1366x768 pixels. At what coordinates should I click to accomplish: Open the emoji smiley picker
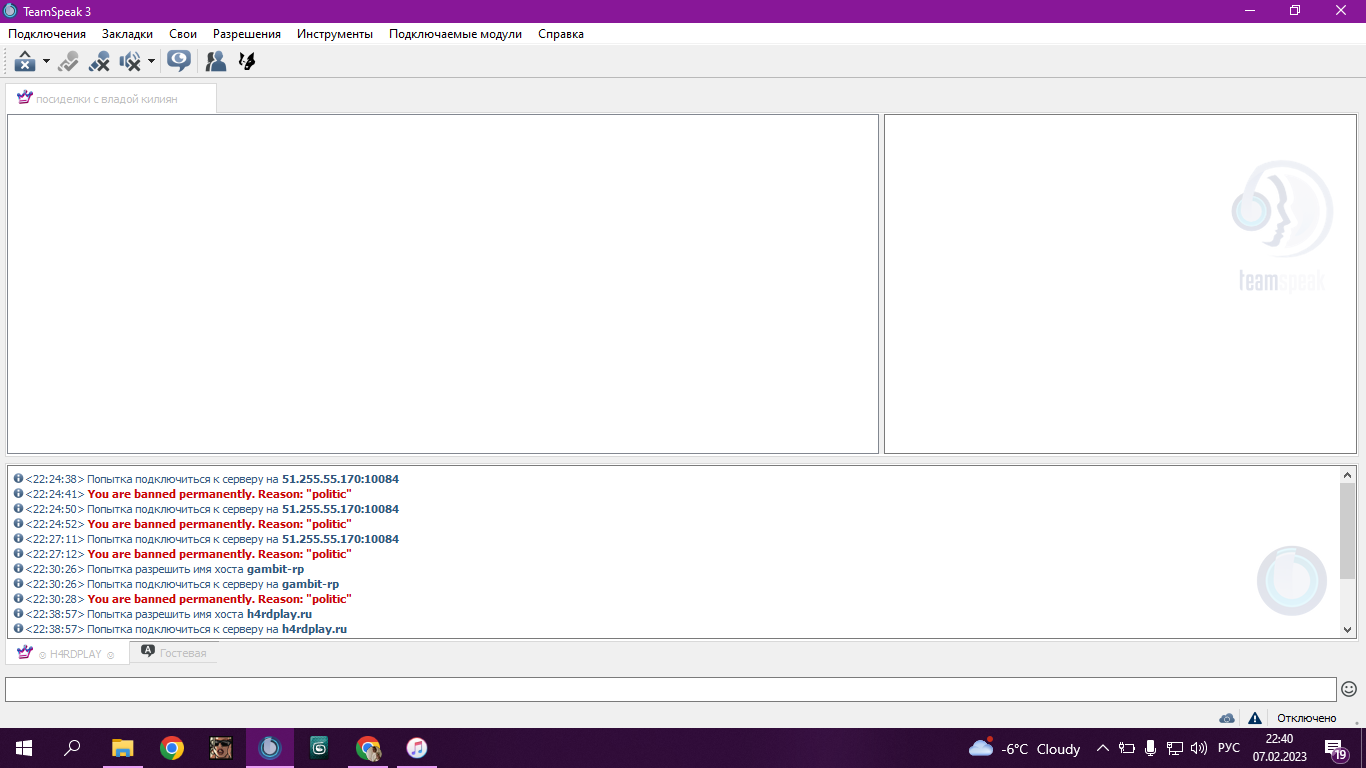point(1349,689)
